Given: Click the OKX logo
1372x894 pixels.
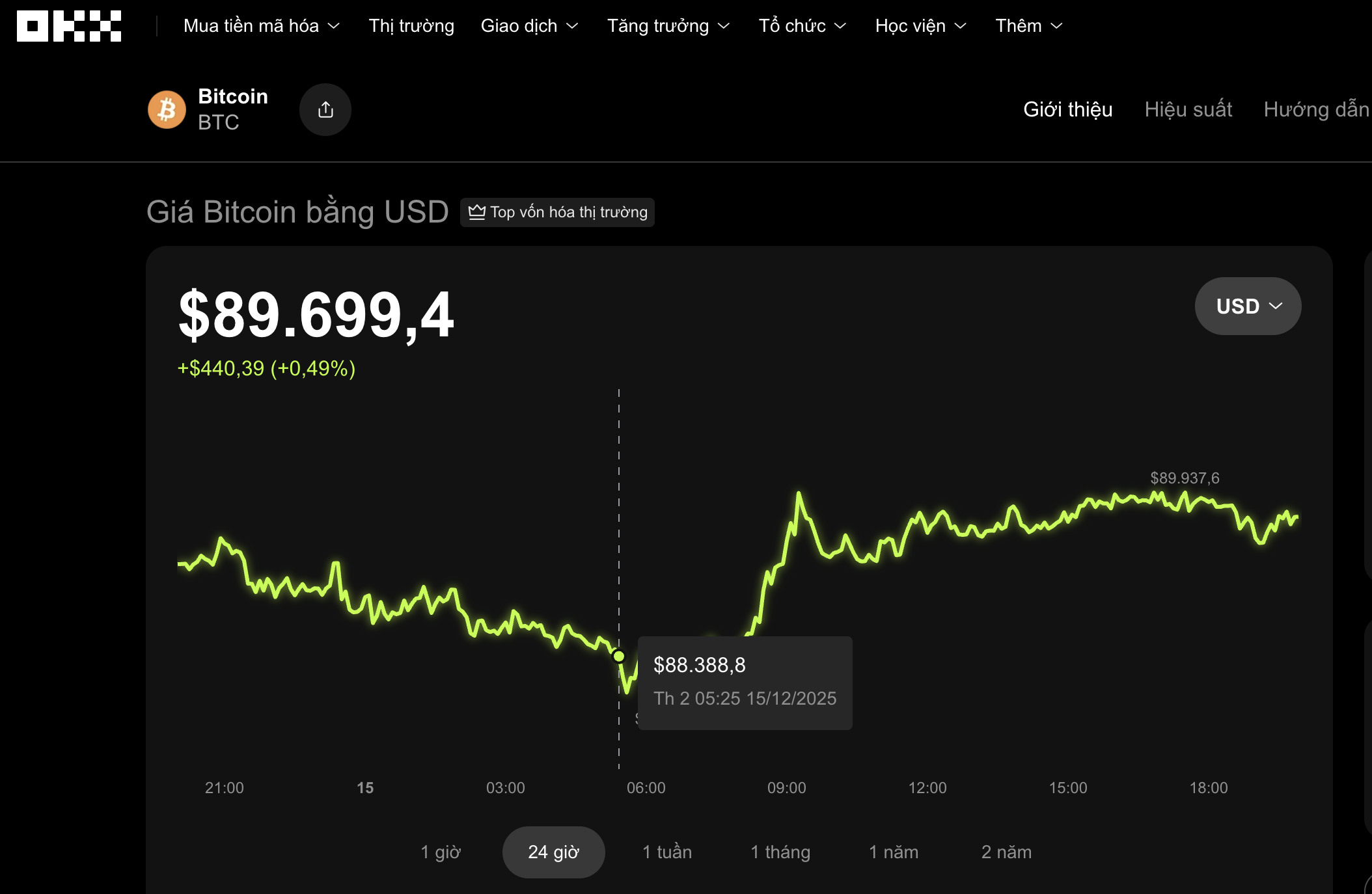Looking at the screenshot, I should click(x=68, y=26).
